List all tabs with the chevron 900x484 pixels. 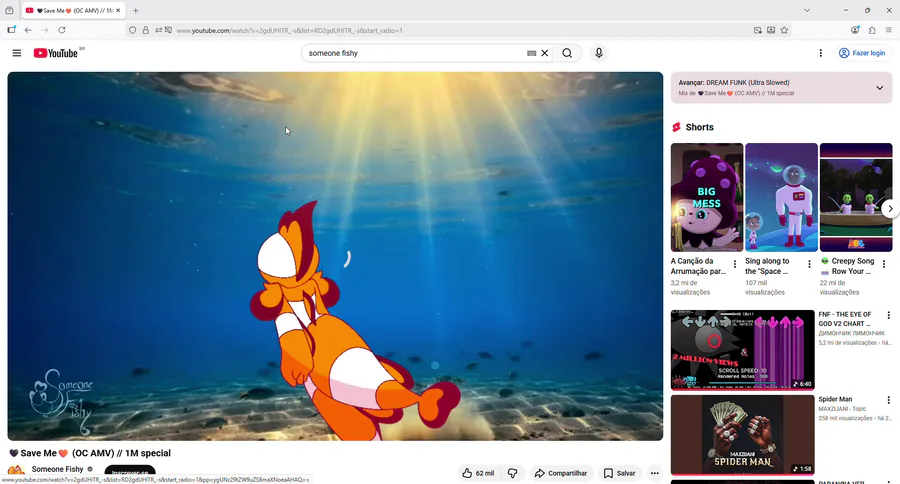point(806,10)
